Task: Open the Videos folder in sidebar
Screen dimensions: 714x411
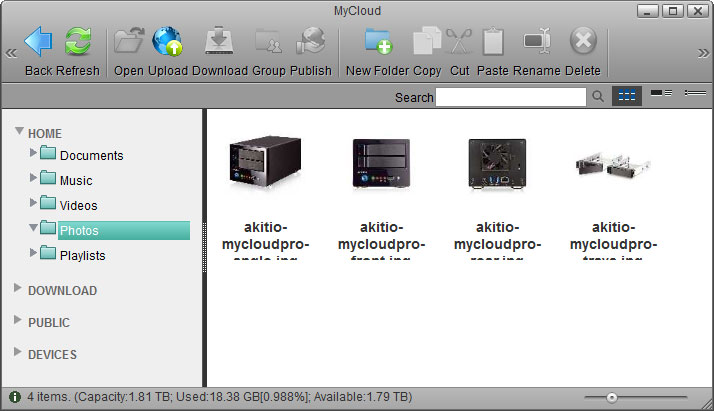Action: tap(78, 206)
